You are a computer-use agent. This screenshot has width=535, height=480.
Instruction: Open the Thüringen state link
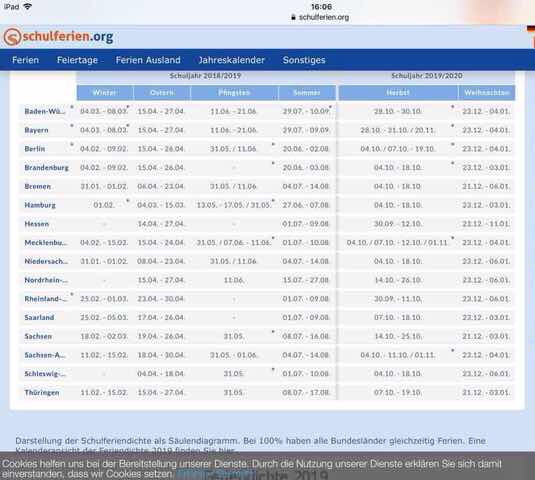42,393
